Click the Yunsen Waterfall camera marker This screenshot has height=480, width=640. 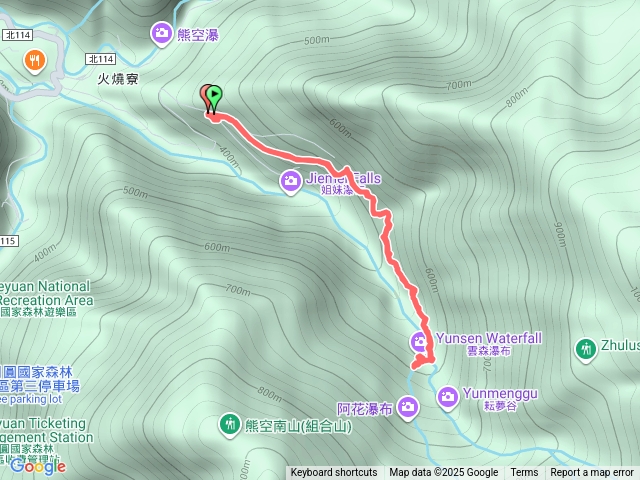tap(420, 342)
